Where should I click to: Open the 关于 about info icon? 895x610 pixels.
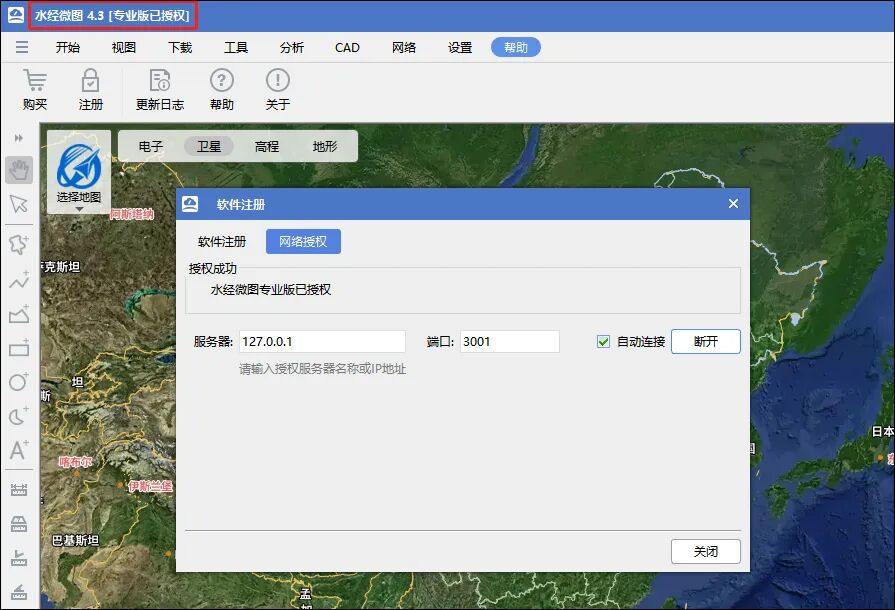277,80
